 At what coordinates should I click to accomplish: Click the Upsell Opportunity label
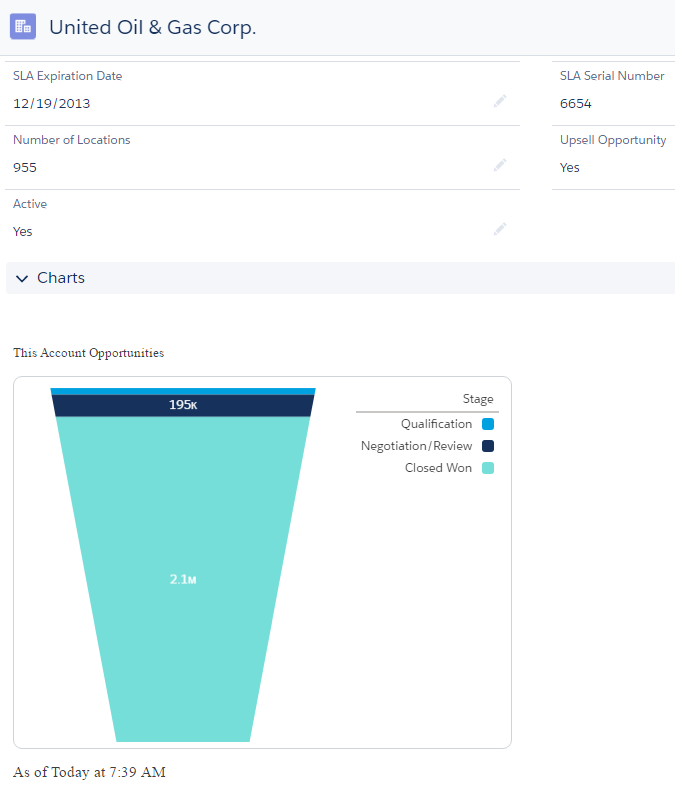click(613, 140)
